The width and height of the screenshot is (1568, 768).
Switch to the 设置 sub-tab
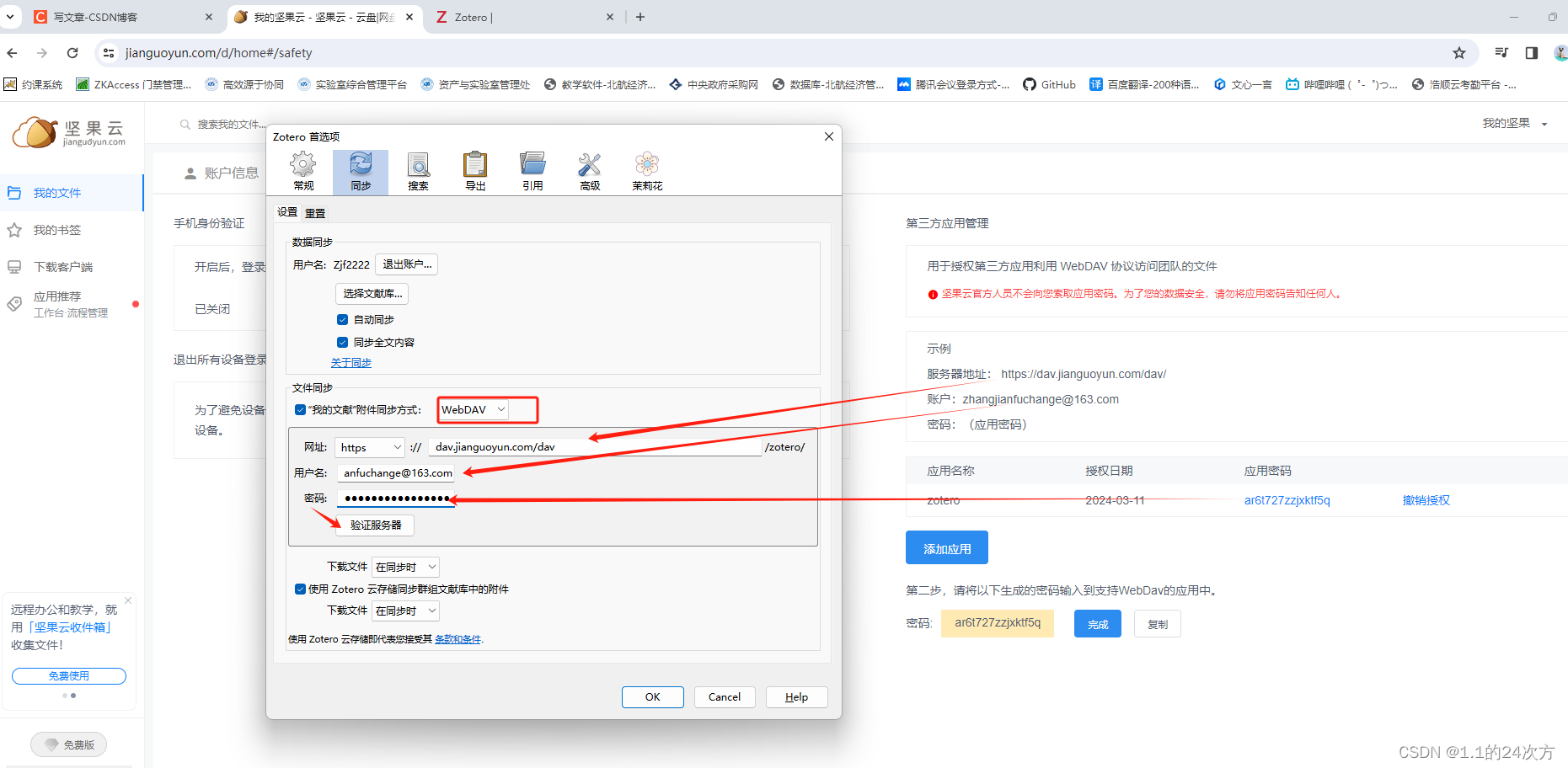pyautogui.click(x=287, y=212)
